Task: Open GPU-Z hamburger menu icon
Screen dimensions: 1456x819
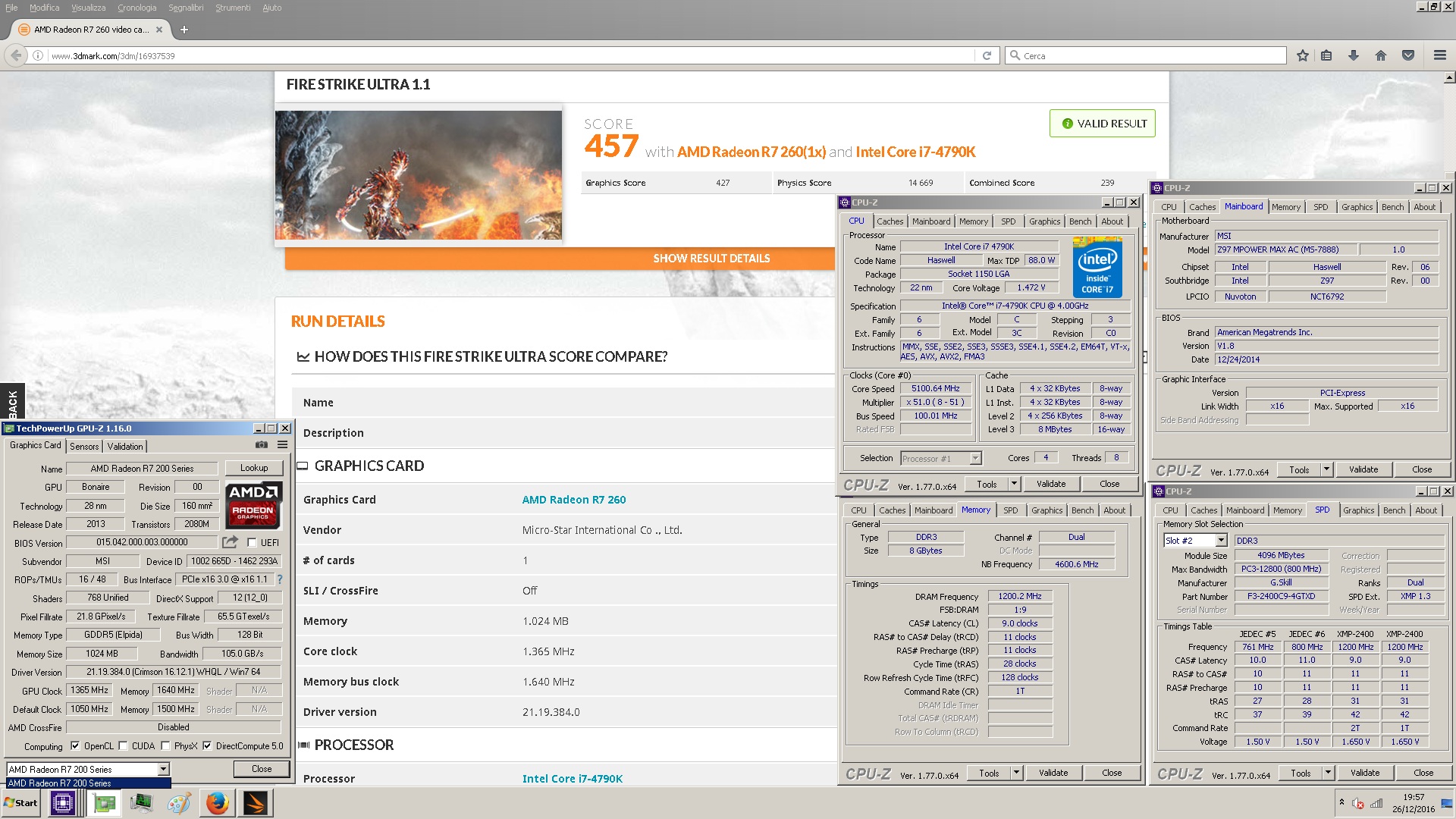Action: [x=283, y=445]
